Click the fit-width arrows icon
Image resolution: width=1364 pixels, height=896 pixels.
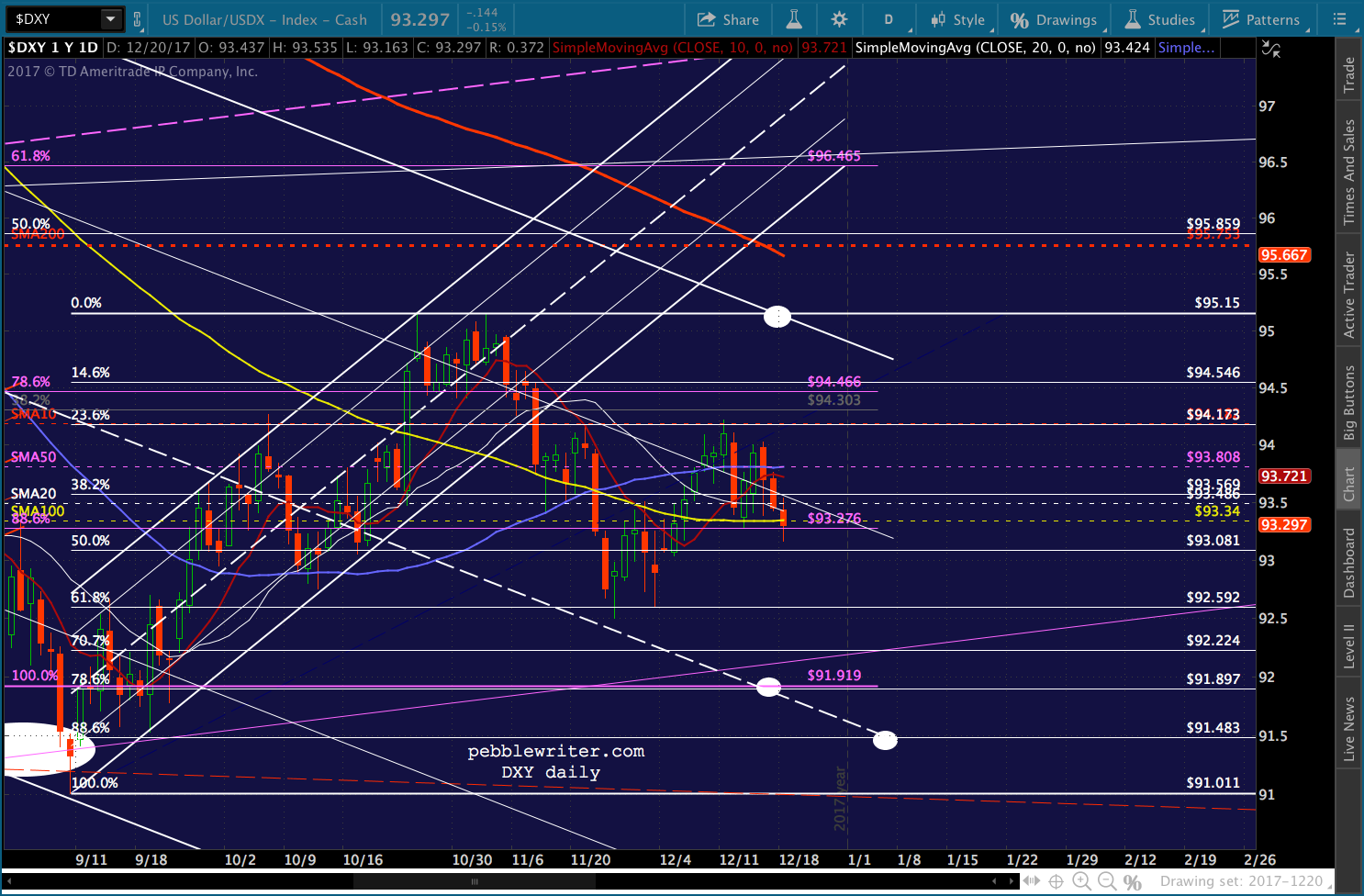(x=1033, y=881)
